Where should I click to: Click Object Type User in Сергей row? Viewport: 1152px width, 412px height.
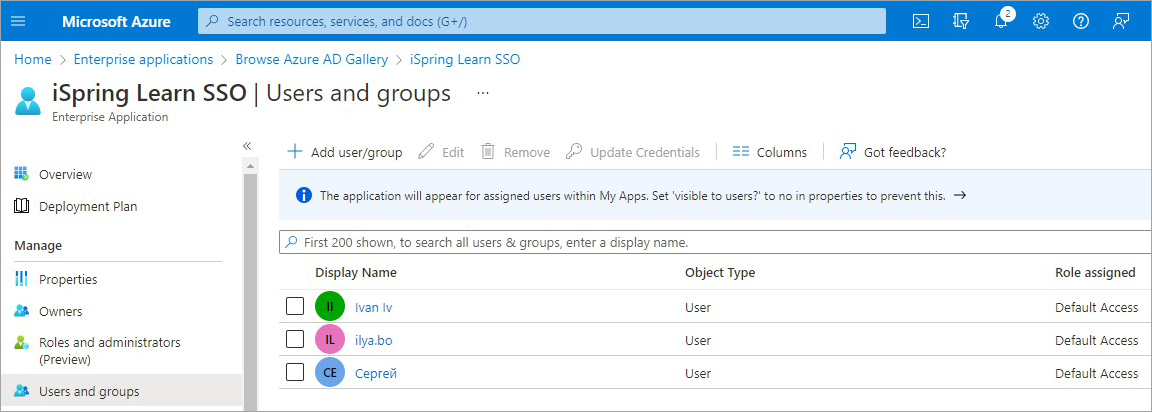(x=698, y=373)
